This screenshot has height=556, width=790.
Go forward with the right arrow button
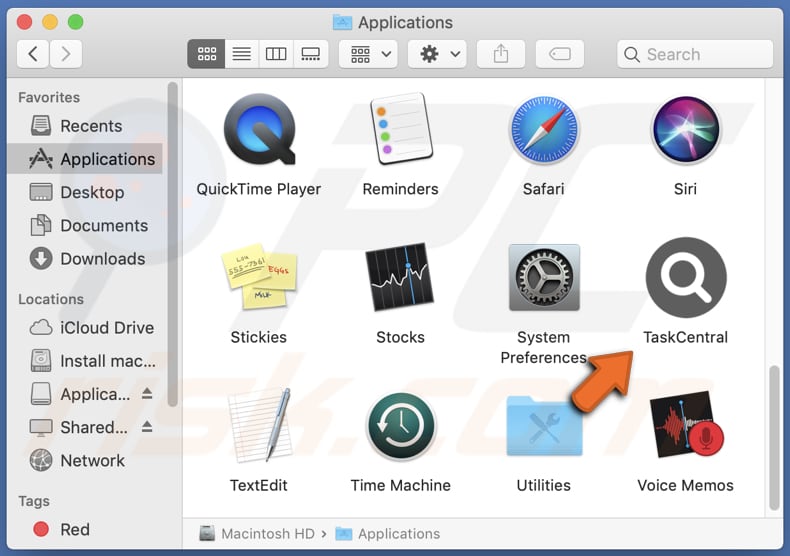coord(65,54)
